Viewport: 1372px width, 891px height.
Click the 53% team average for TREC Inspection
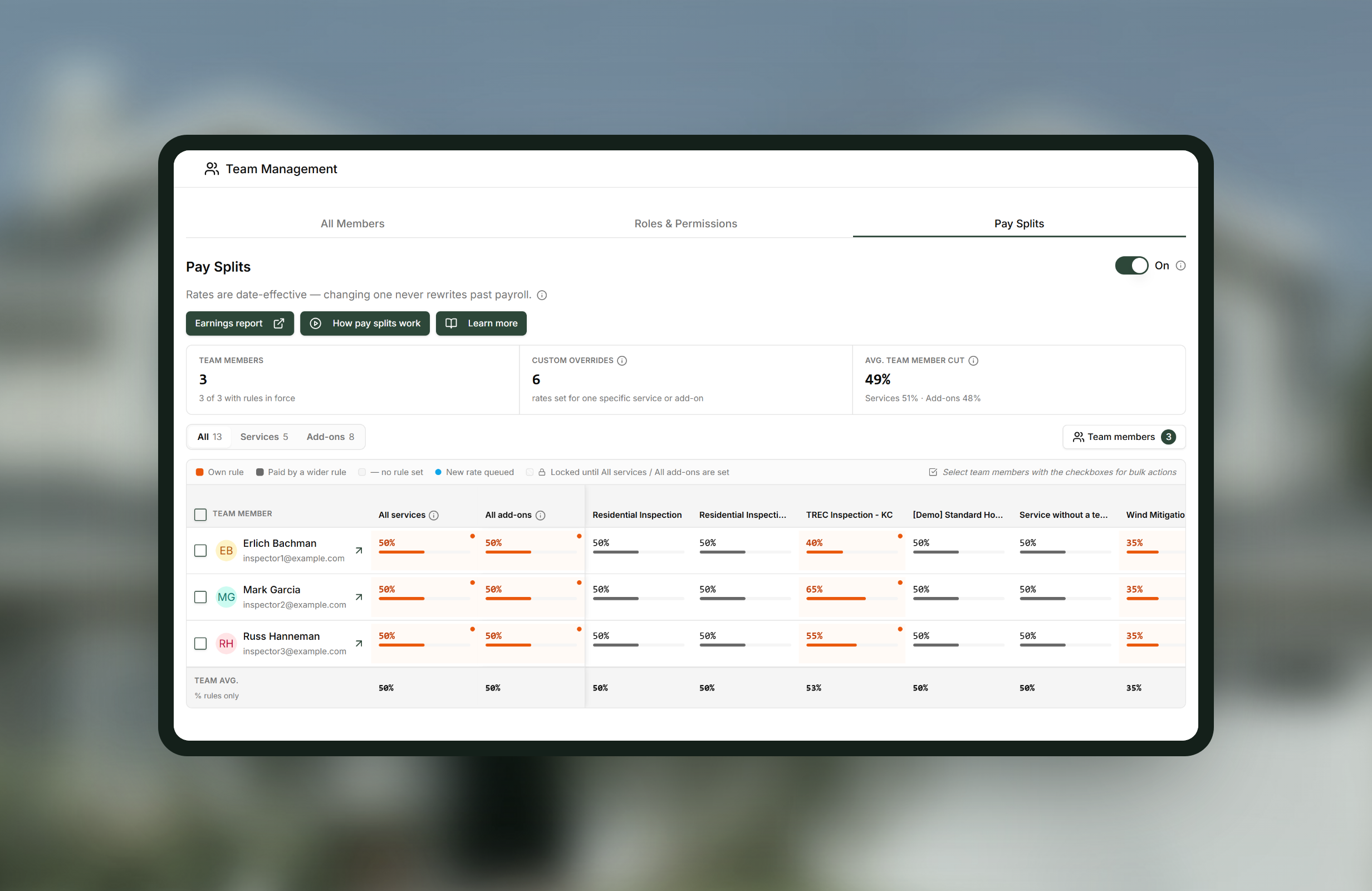814,687
